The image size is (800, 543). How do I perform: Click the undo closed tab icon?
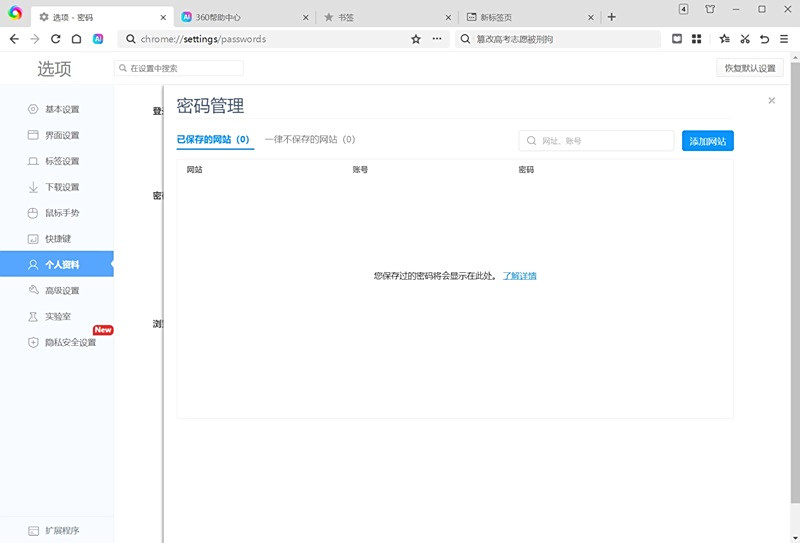click(764, 39)
